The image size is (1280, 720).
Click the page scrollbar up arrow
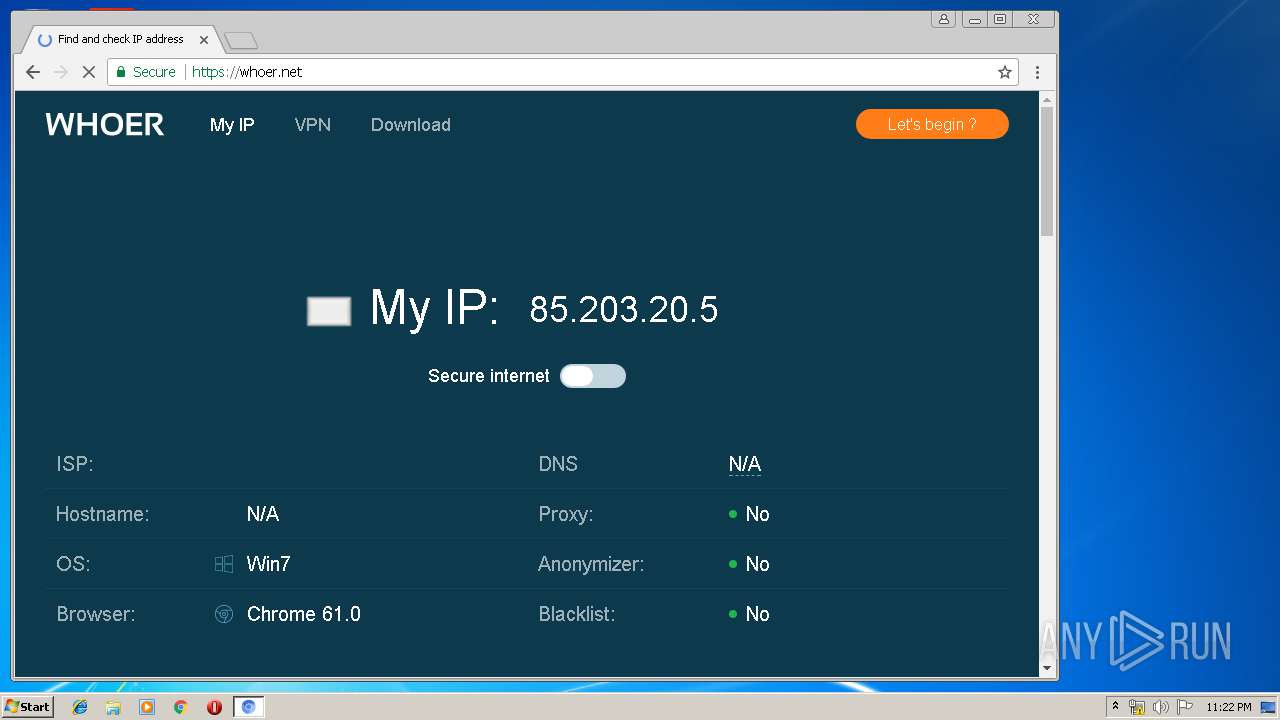pyautogui.click(x=1047, y=99)
